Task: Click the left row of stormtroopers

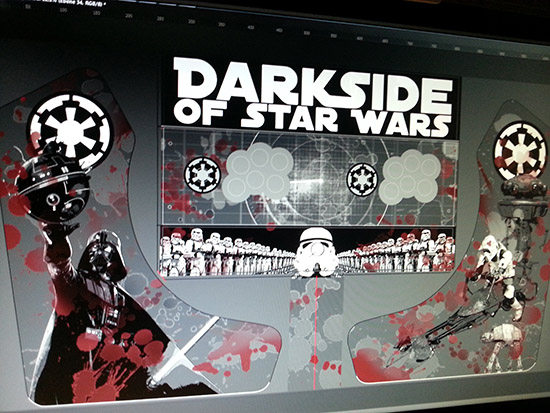Action: pyautogui.click(x=227, y=252)
